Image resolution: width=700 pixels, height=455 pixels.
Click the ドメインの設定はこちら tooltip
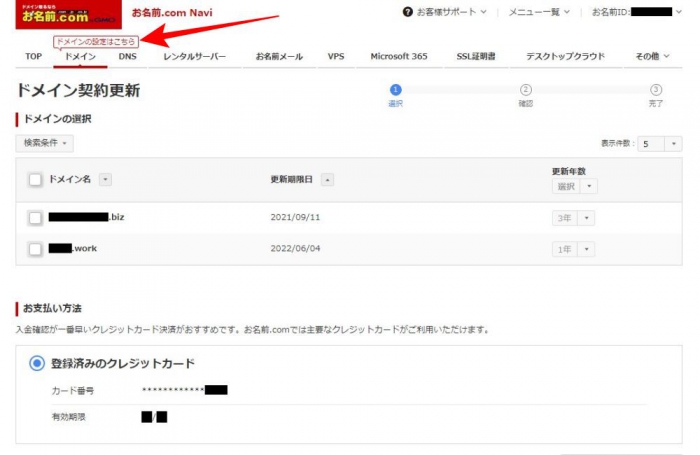pyautogui.click(x=96, y=42)
